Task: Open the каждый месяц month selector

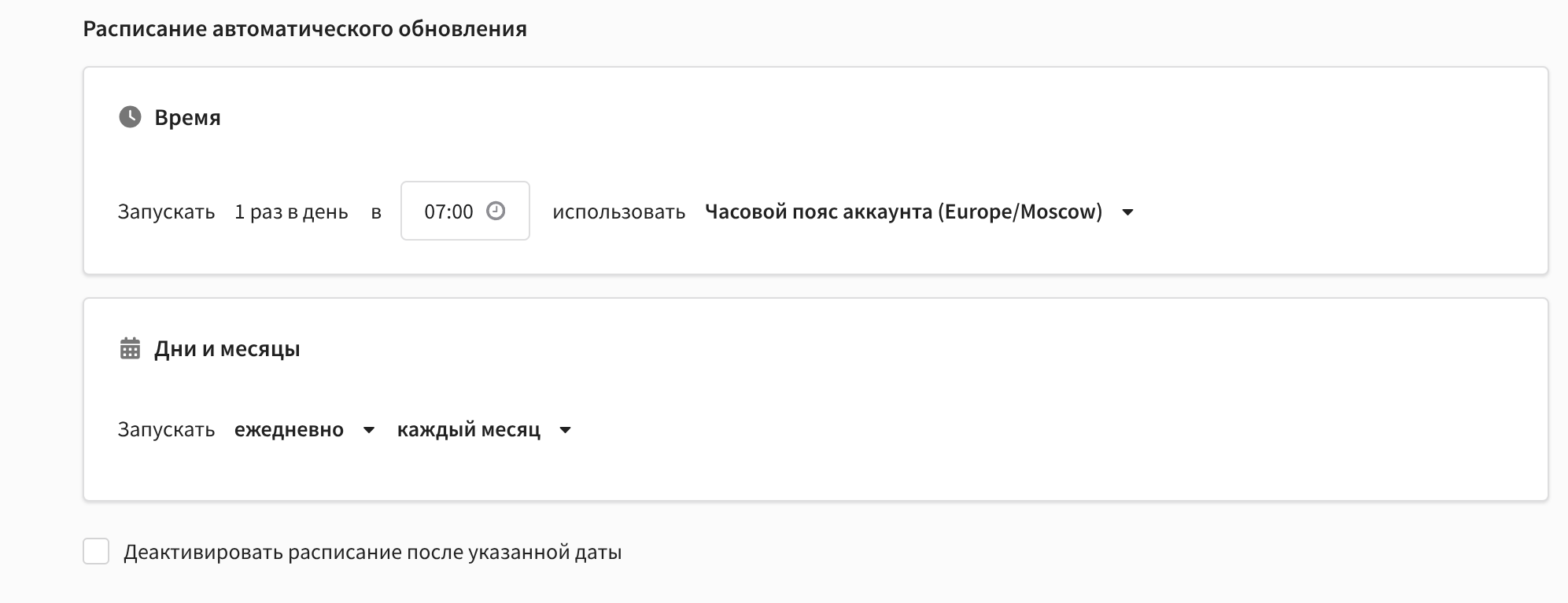Action: click(x=468, y=429)
